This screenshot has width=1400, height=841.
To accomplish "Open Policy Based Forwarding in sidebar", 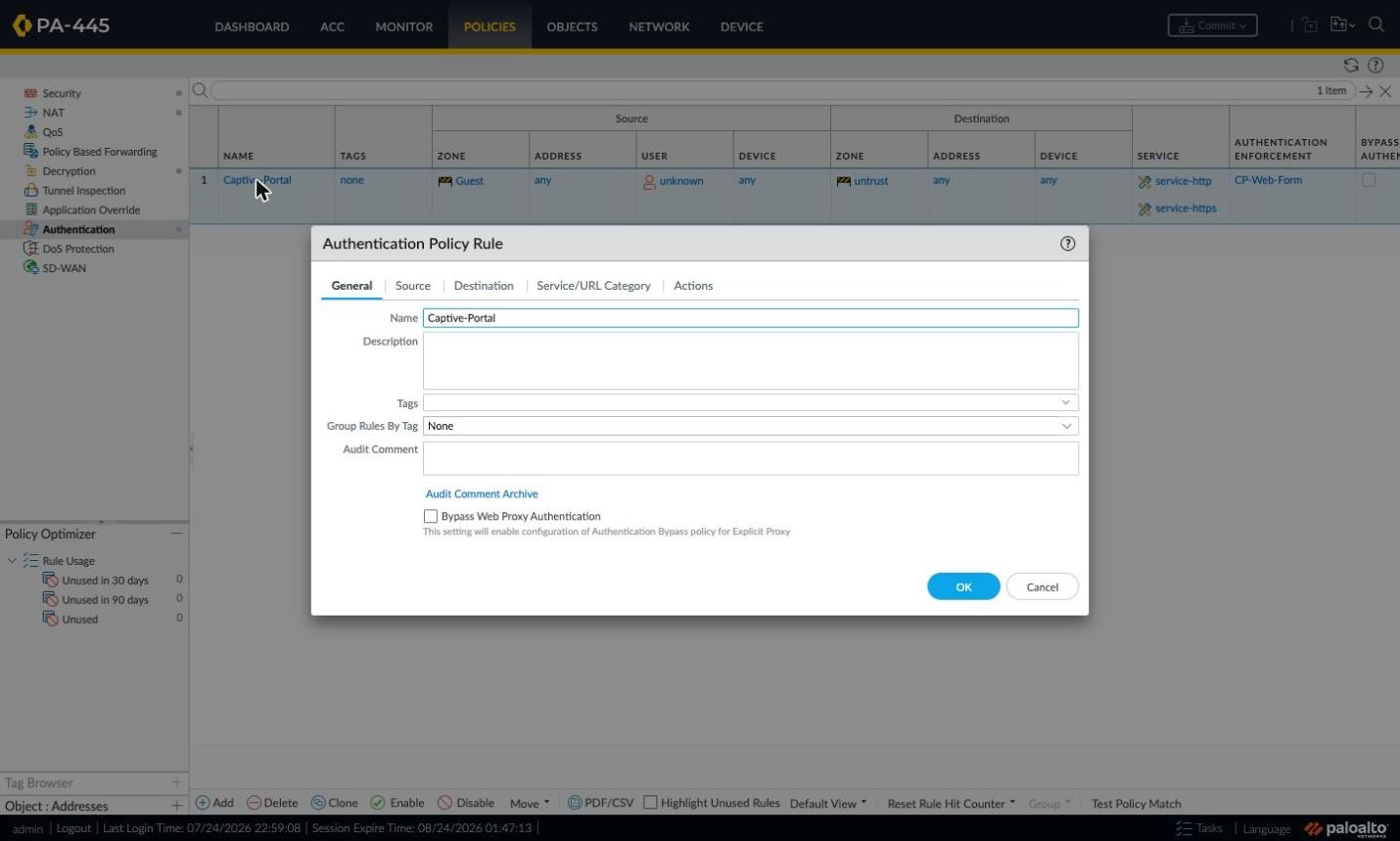I will click(x=99, y=152).
